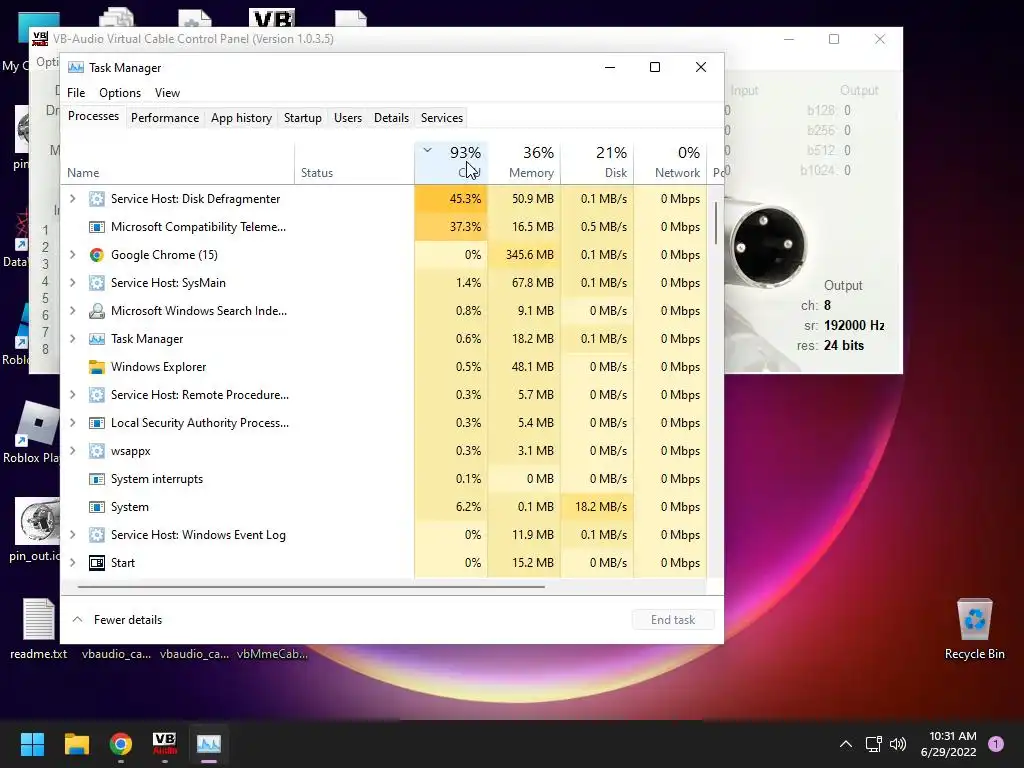Click the Service Host: Remote Procedure gear icon
This screenshot has width=1024, height=768.
pyautogui.click(x=97, y=395)
